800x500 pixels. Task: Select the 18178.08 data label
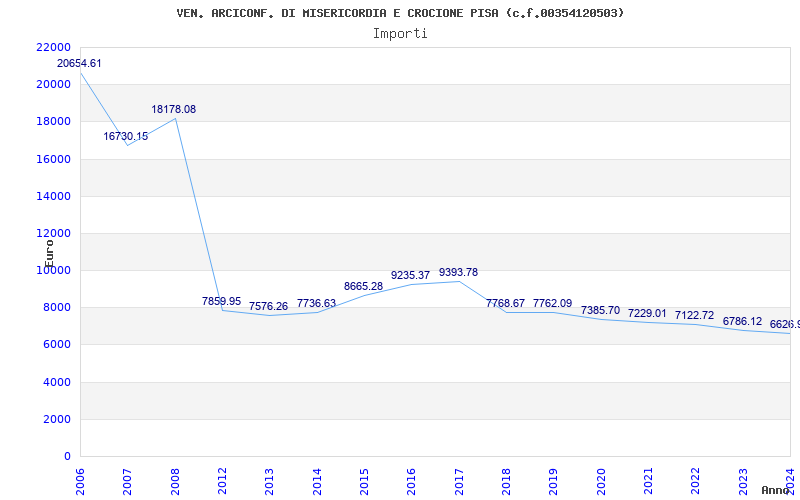173,109
